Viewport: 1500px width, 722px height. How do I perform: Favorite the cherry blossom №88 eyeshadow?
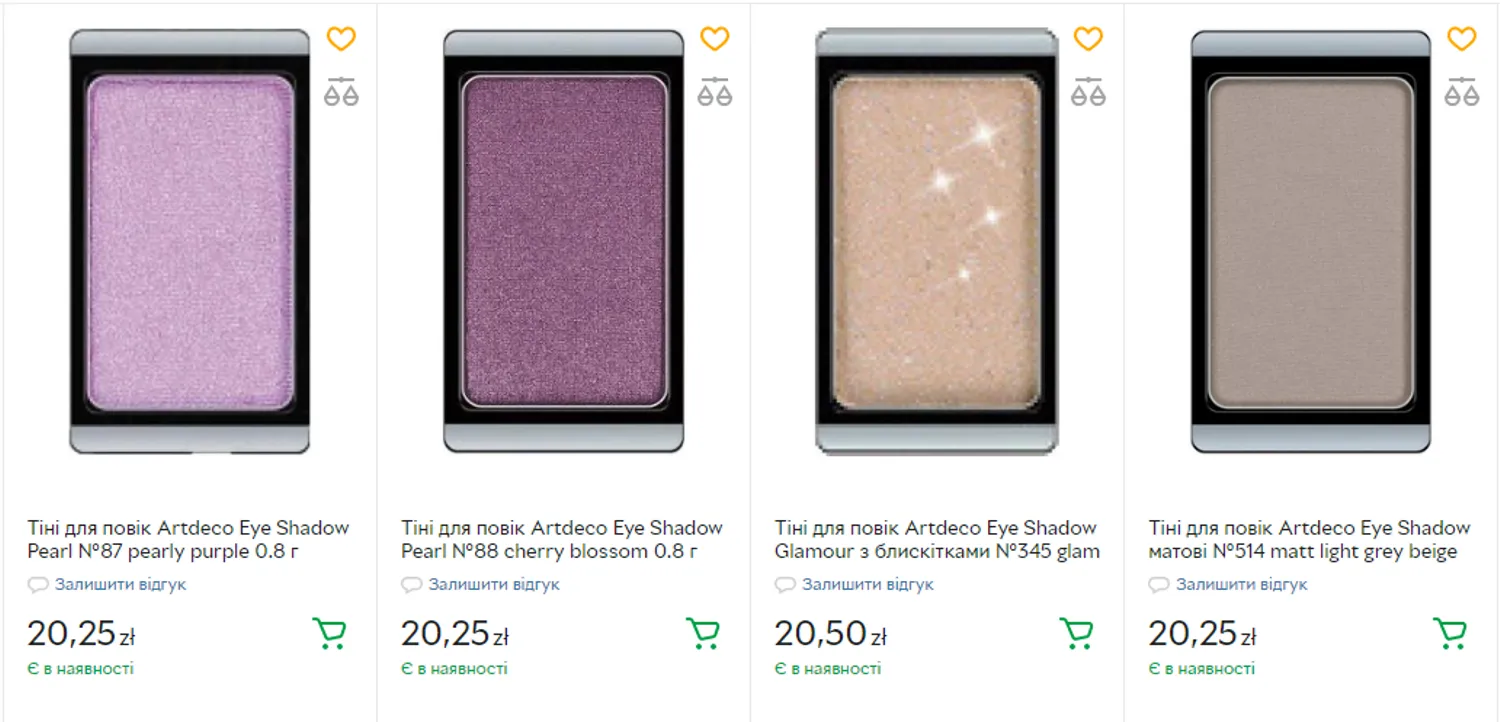(x=714, y=39)
